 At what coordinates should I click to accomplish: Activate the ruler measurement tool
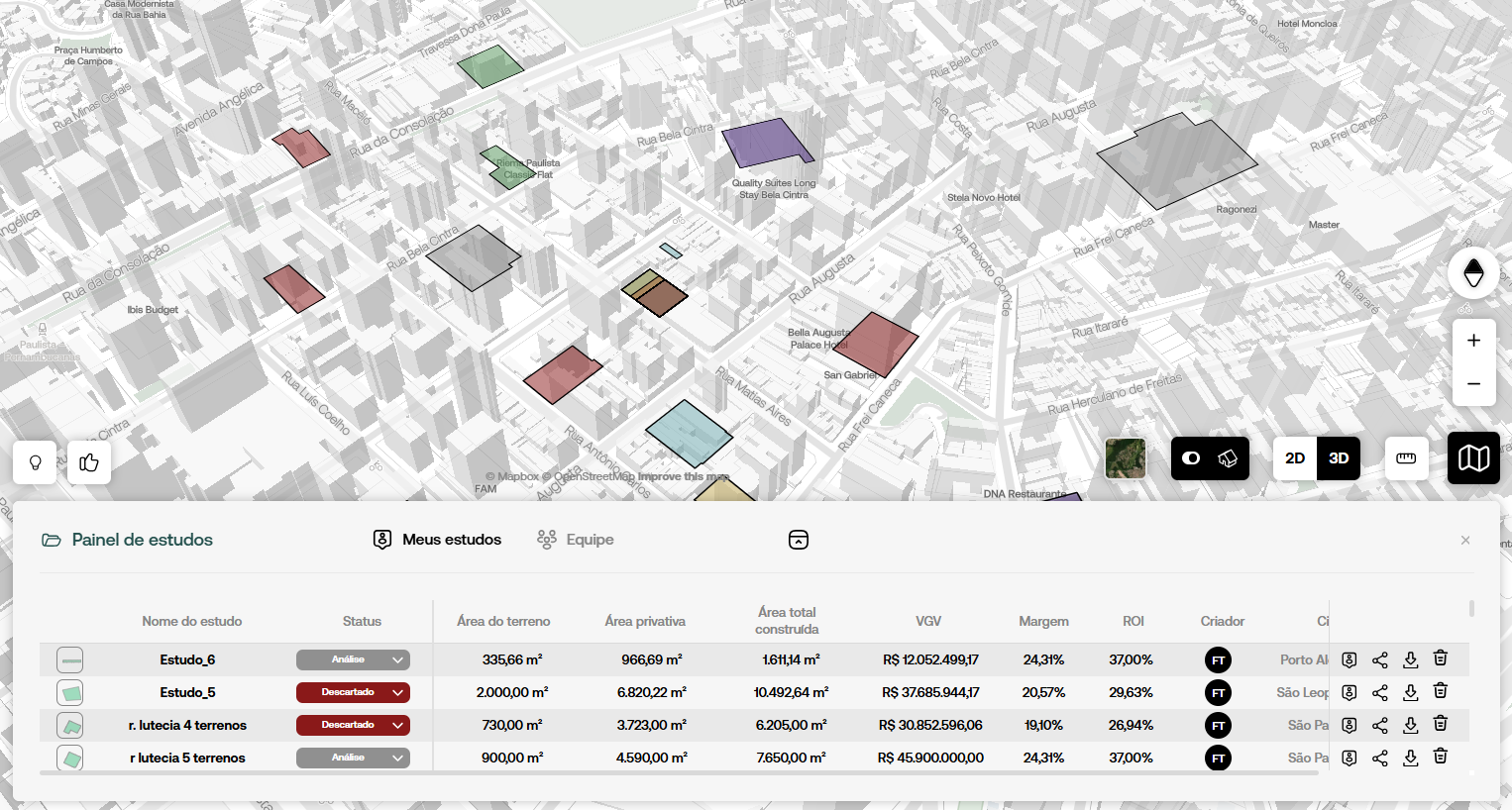1406,458
